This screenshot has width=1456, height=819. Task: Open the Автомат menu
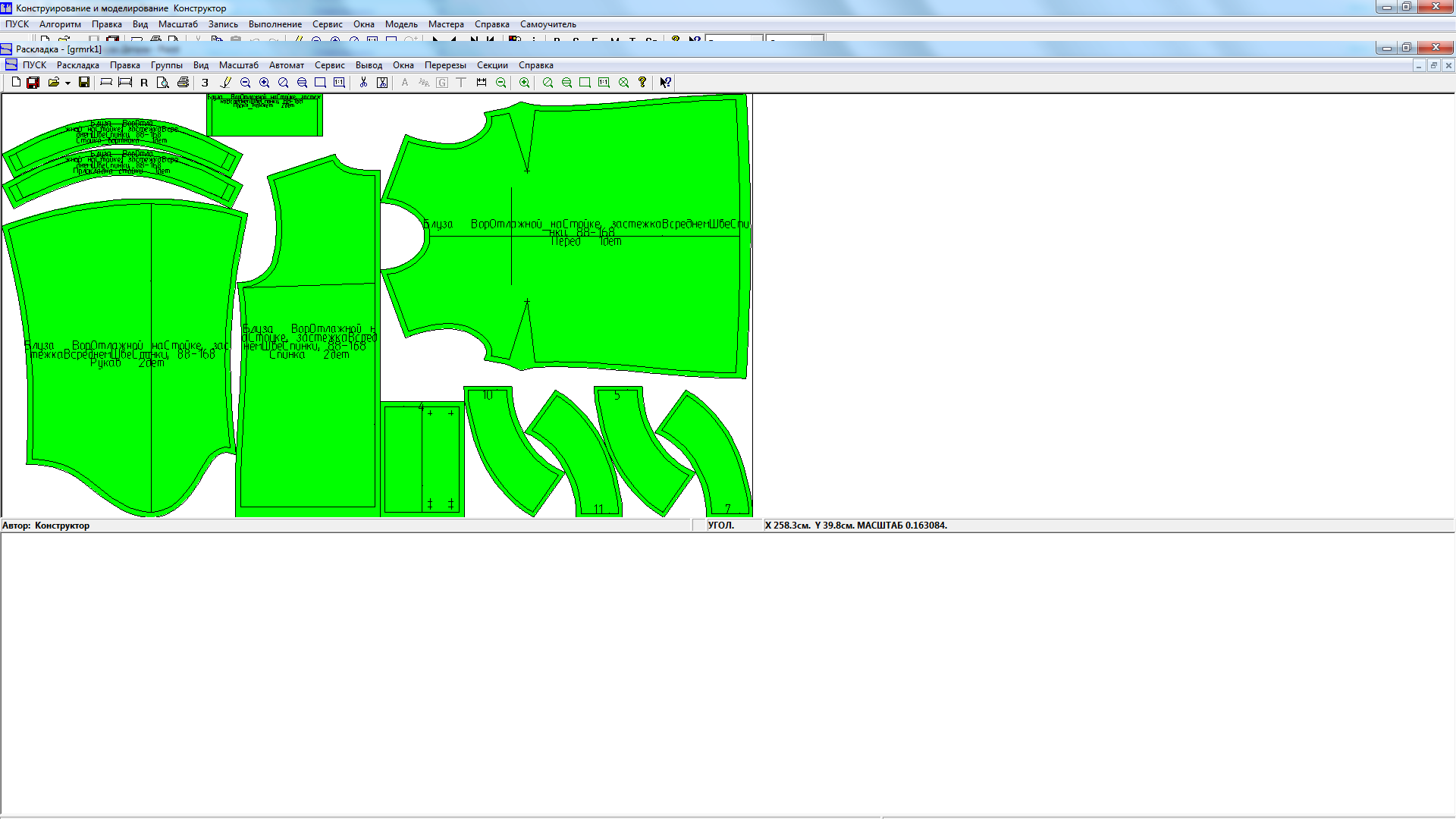pos(287,65)
